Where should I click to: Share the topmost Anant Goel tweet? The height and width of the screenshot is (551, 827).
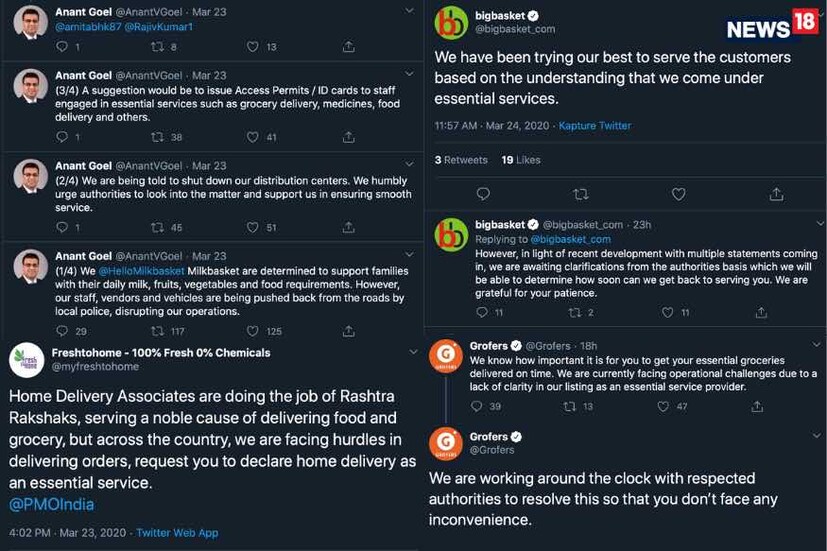[x=348, y=47]
